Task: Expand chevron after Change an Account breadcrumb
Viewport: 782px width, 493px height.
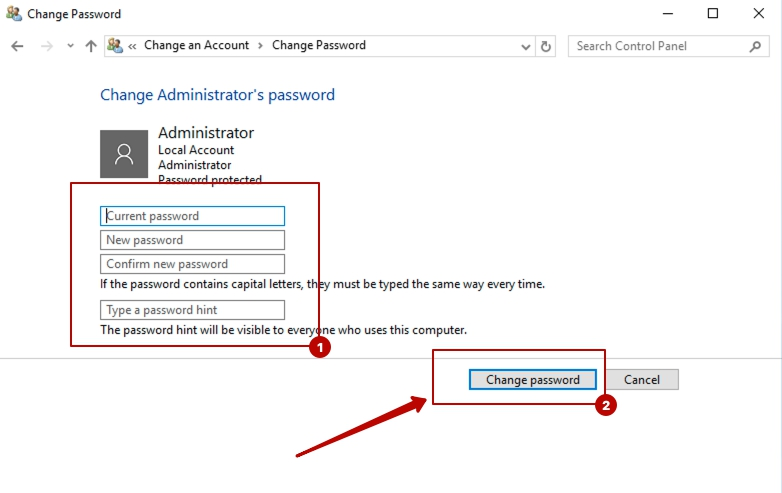Action: pyautogui.click(x=261, y=46)
